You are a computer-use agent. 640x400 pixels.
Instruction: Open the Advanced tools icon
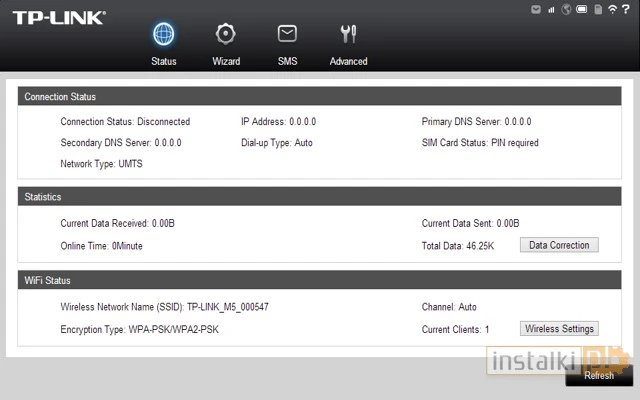pos(348,34)
